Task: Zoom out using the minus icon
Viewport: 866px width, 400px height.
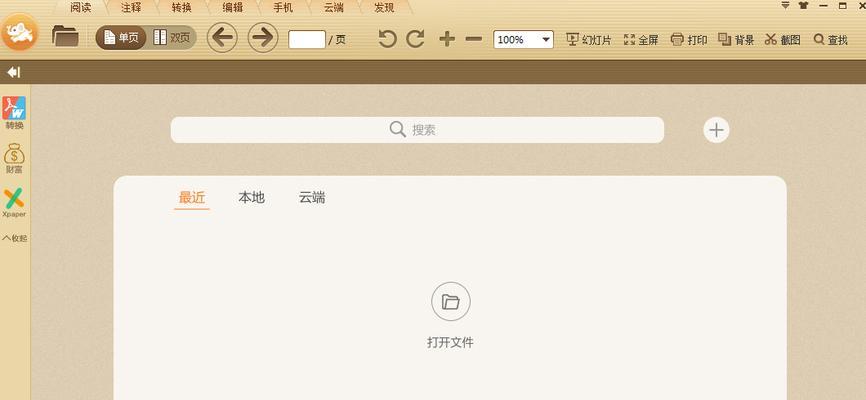Action: pos(473,39)
